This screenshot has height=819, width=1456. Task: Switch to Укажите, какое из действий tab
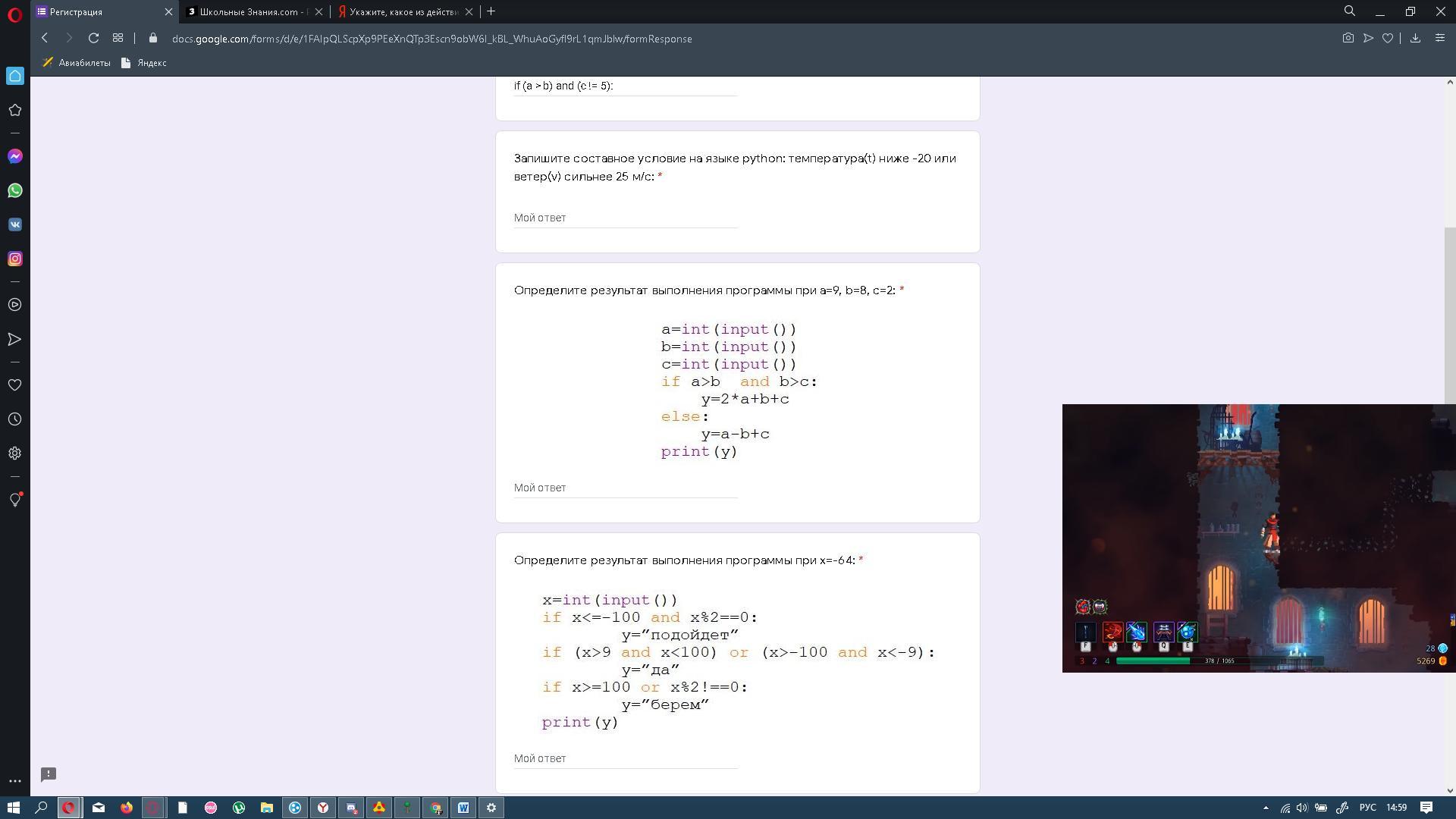pyautogui.click(x=403, y=11)
